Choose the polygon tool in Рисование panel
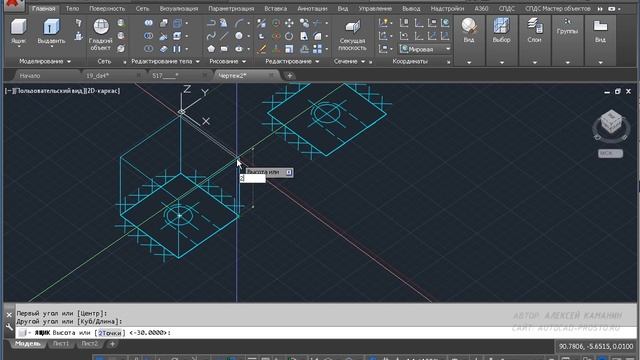Image resolution: width=640 pixels, height=360 pixels. (x=211, y=49)
